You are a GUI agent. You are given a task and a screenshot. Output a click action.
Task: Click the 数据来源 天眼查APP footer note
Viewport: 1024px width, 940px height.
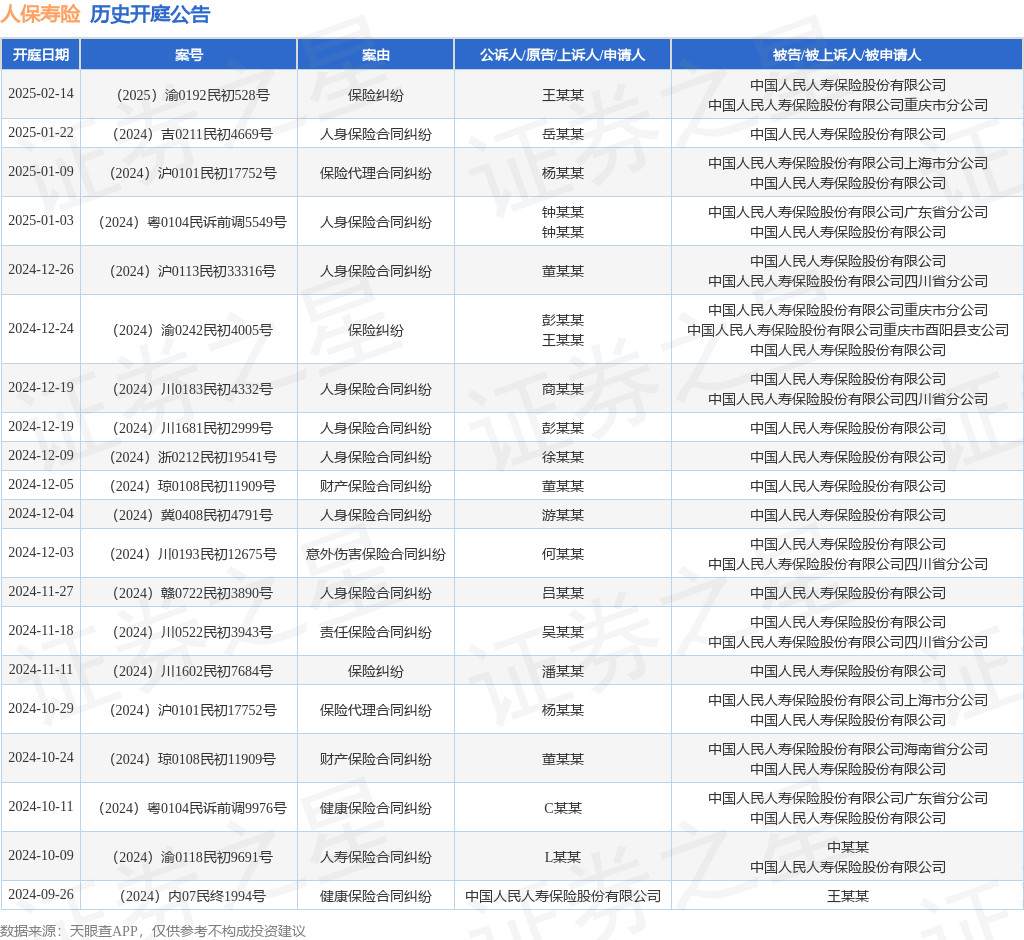(153, 931)
